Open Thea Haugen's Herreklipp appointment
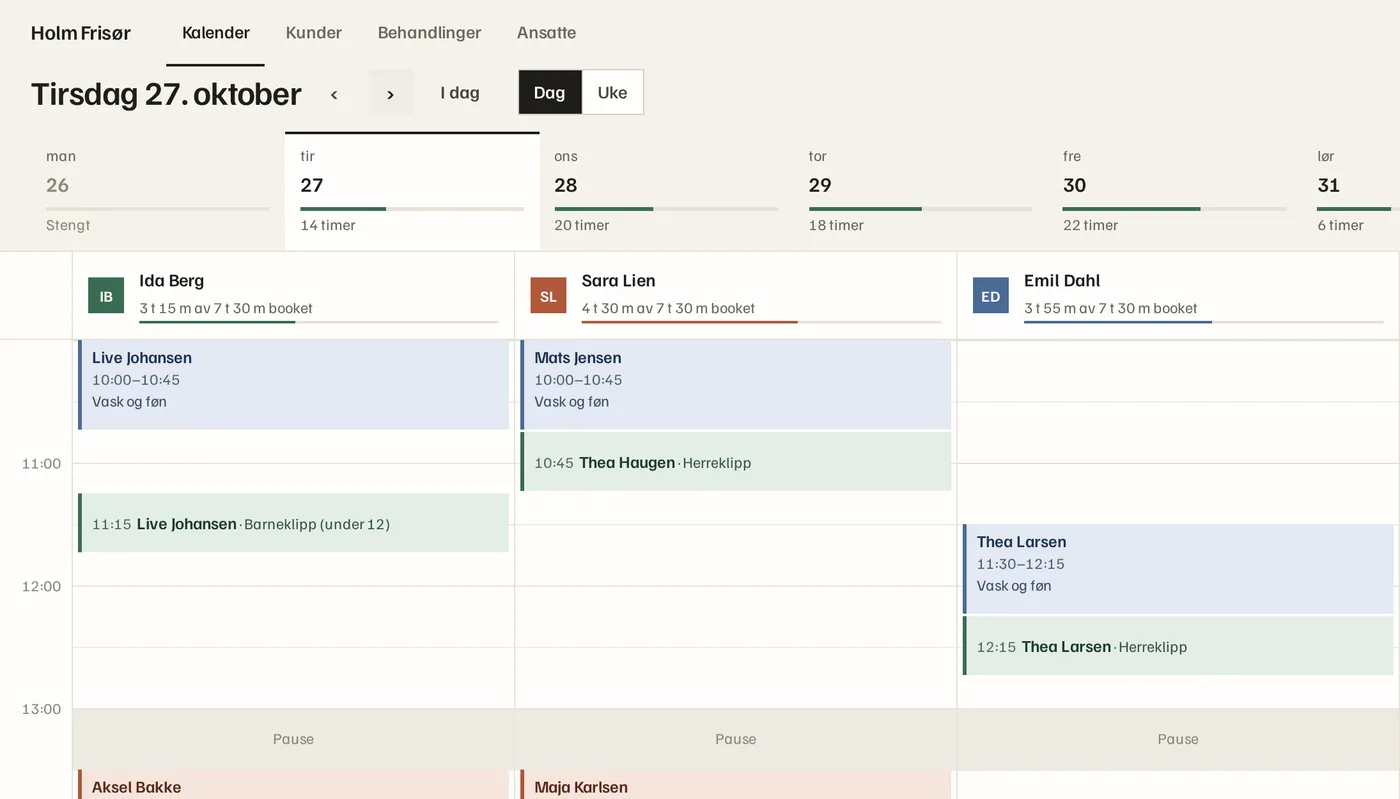 click(x=736, y=462)
